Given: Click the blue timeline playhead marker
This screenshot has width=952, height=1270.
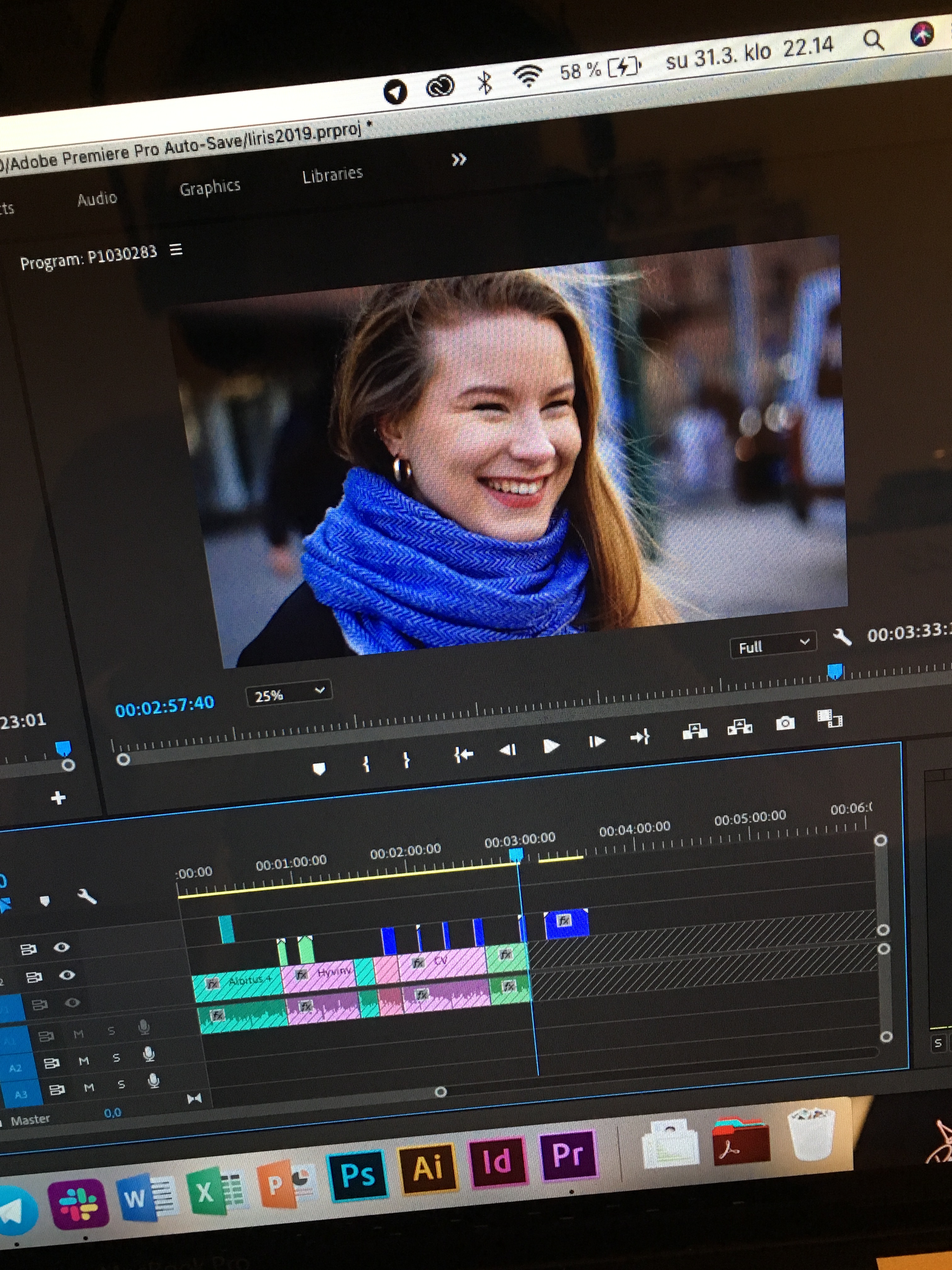Looking at the screenshot, I should point(516,855).
